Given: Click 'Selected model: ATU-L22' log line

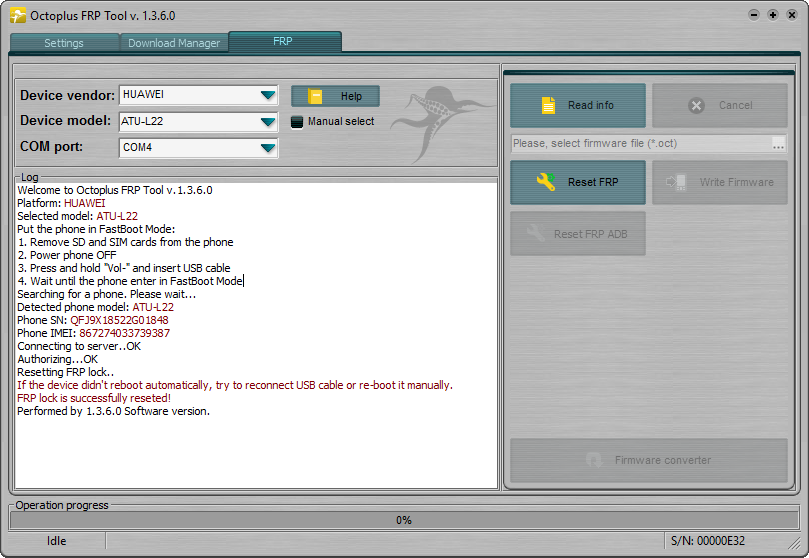Looking at the screenshot, I should [77, 216].
